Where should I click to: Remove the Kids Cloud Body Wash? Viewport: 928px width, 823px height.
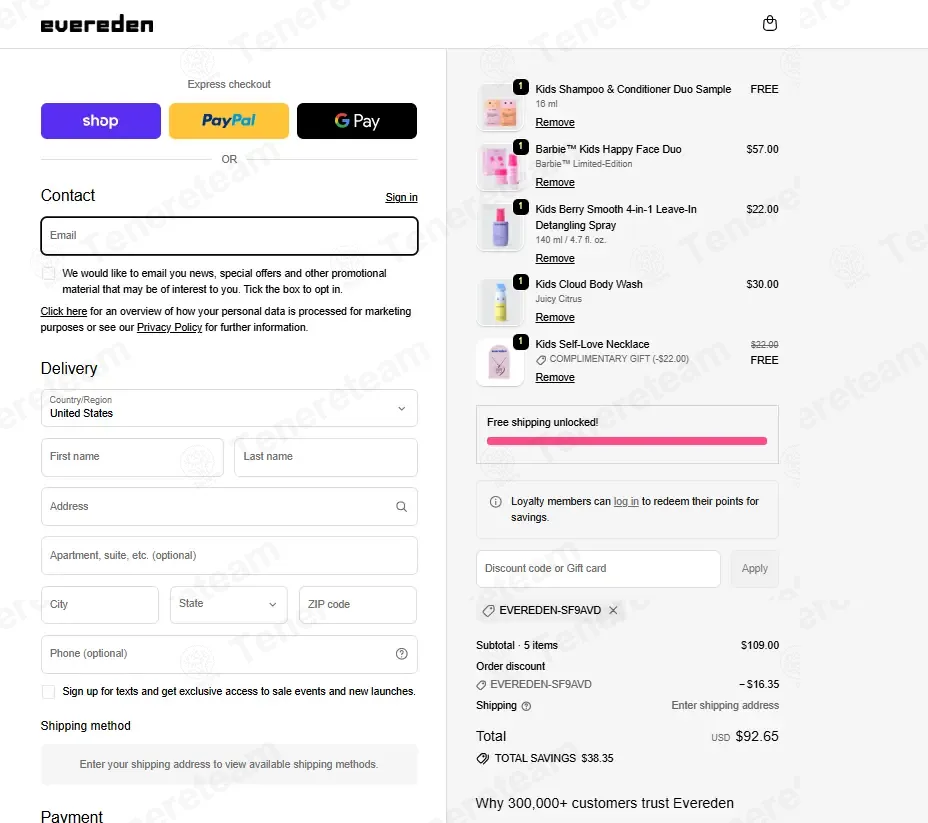click(555, 317)
